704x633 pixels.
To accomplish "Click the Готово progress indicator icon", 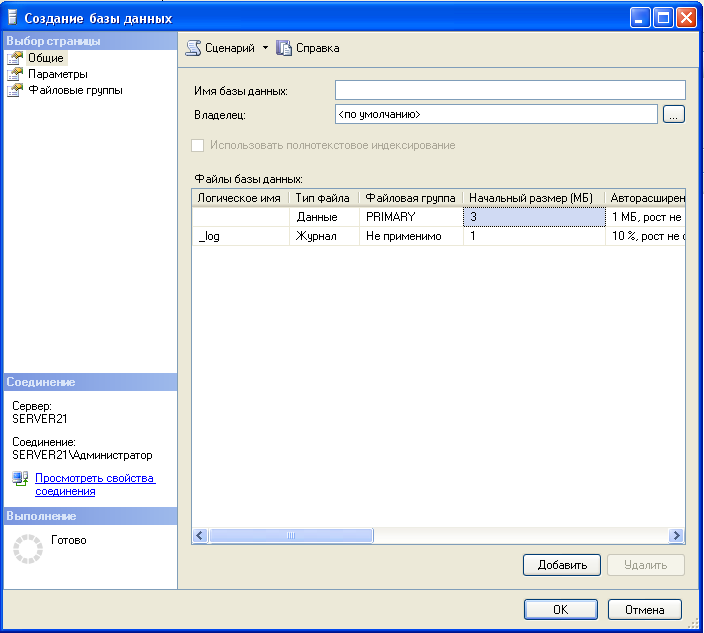I will point(28,549).
